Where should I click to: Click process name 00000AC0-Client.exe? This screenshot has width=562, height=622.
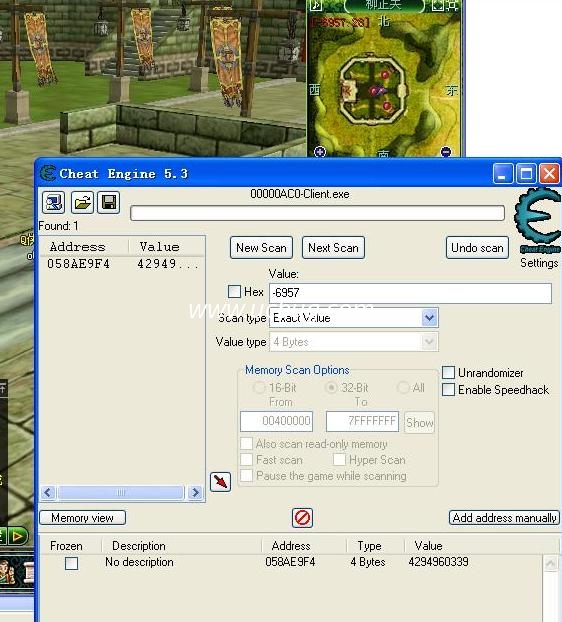[300, 194]
